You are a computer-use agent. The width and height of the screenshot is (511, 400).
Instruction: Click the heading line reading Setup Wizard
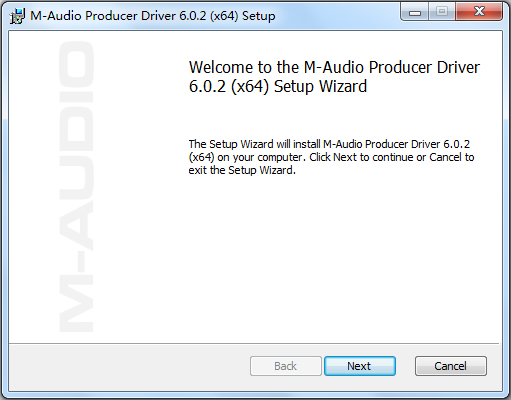[278, 86]
